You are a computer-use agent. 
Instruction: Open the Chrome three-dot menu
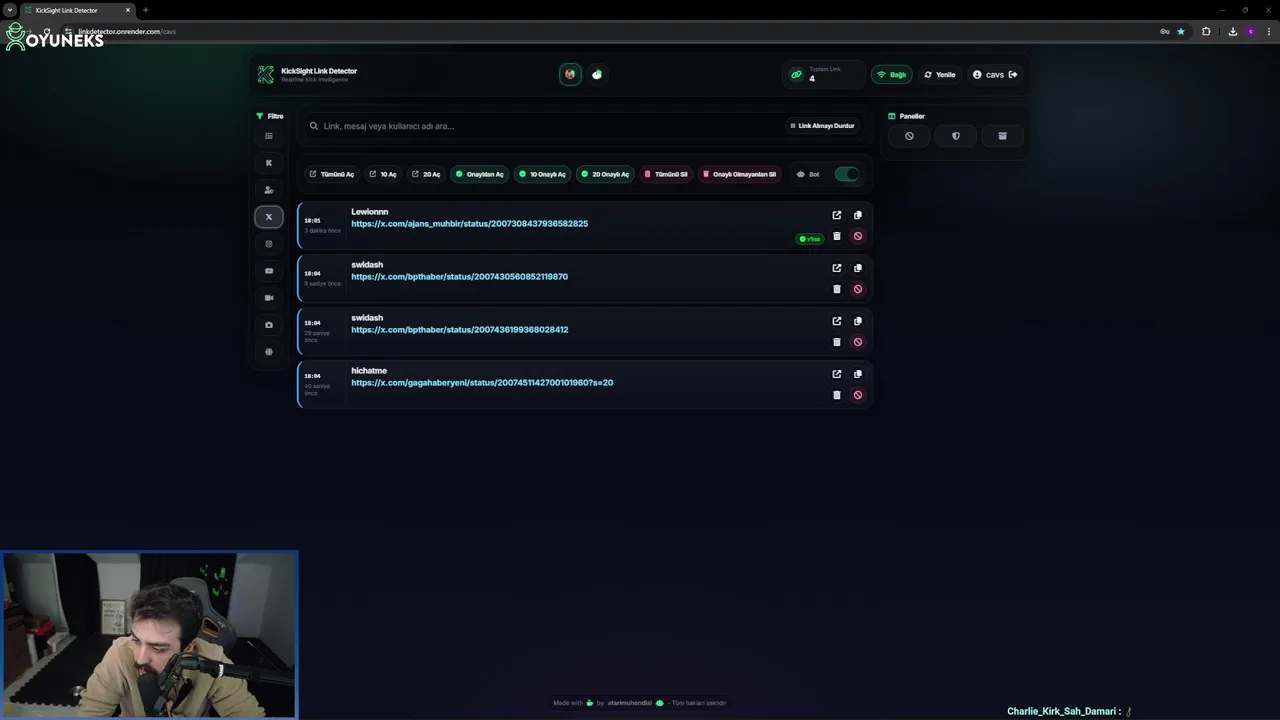tap(1268, 31)
